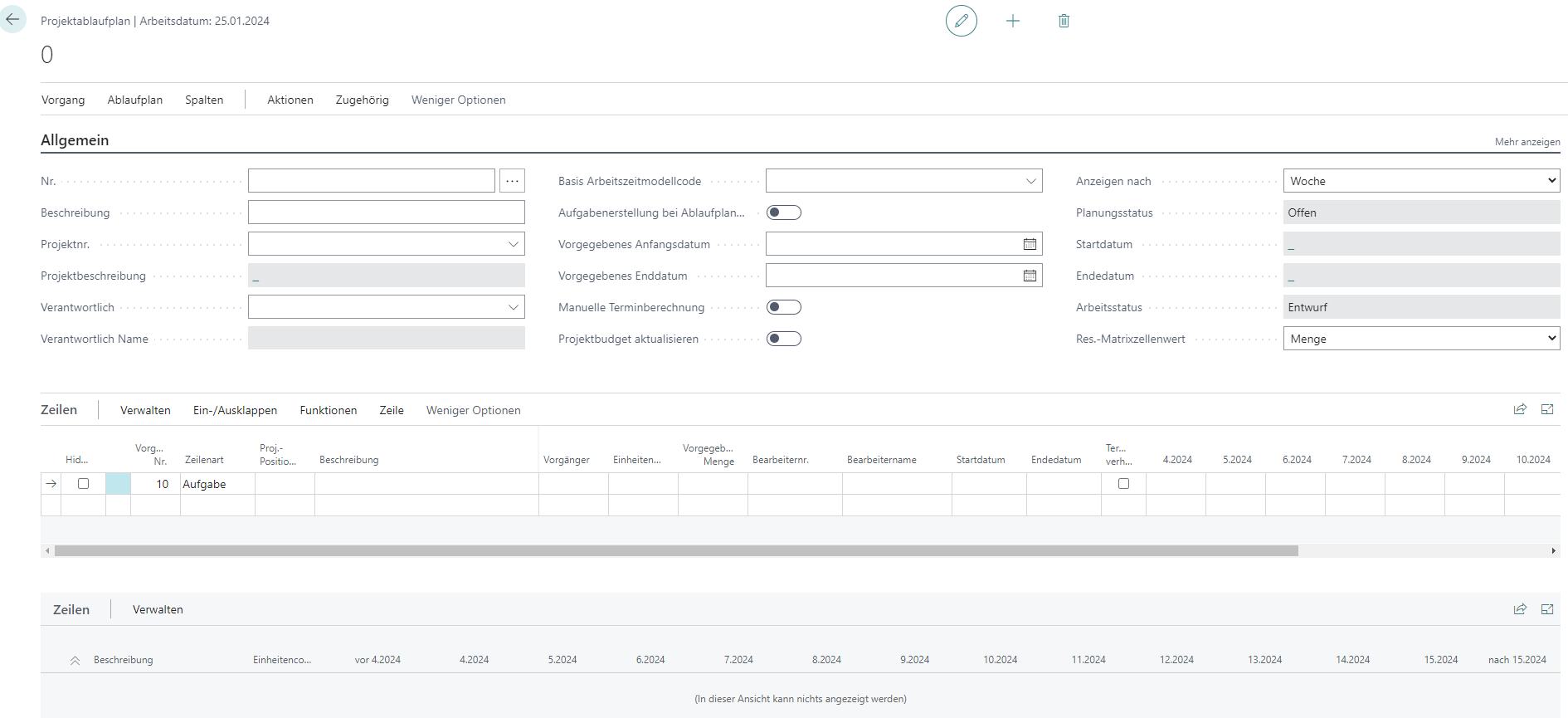This screenshot has height=718, width=1568.
Task: Open Verantwortlich dropdown
Action: point(514,307)
